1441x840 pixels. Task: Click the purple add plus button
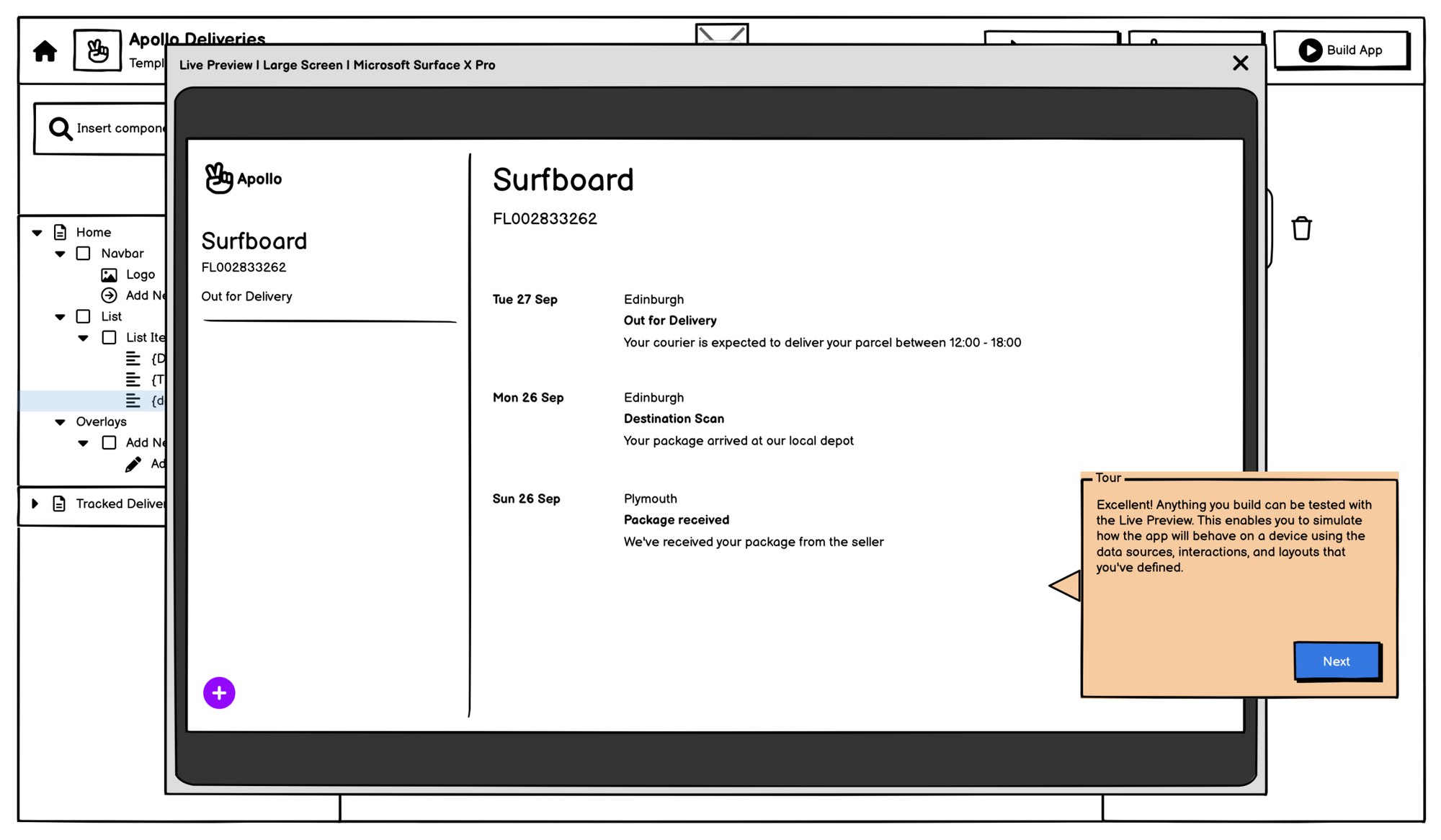click(219, 693)
